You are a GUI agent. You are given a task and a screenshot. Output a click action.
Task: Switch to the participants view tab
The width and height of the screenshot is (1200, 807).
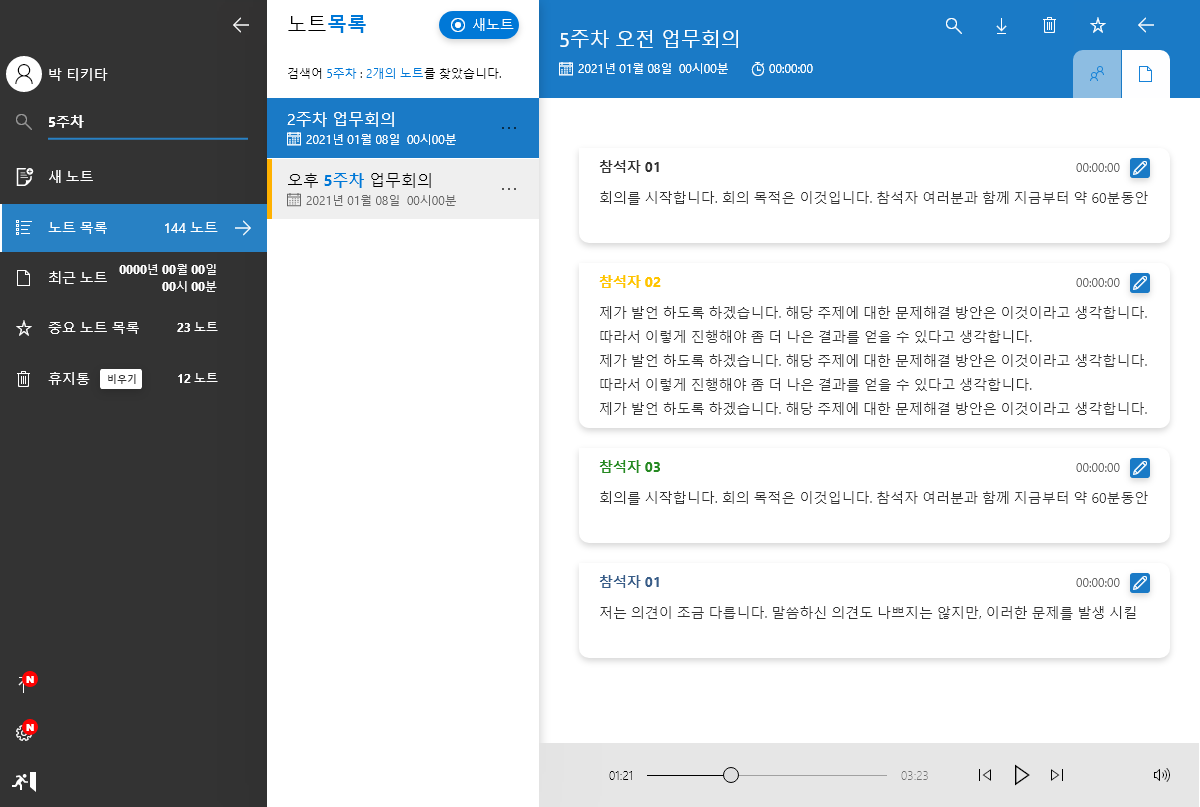[1097, 74]
